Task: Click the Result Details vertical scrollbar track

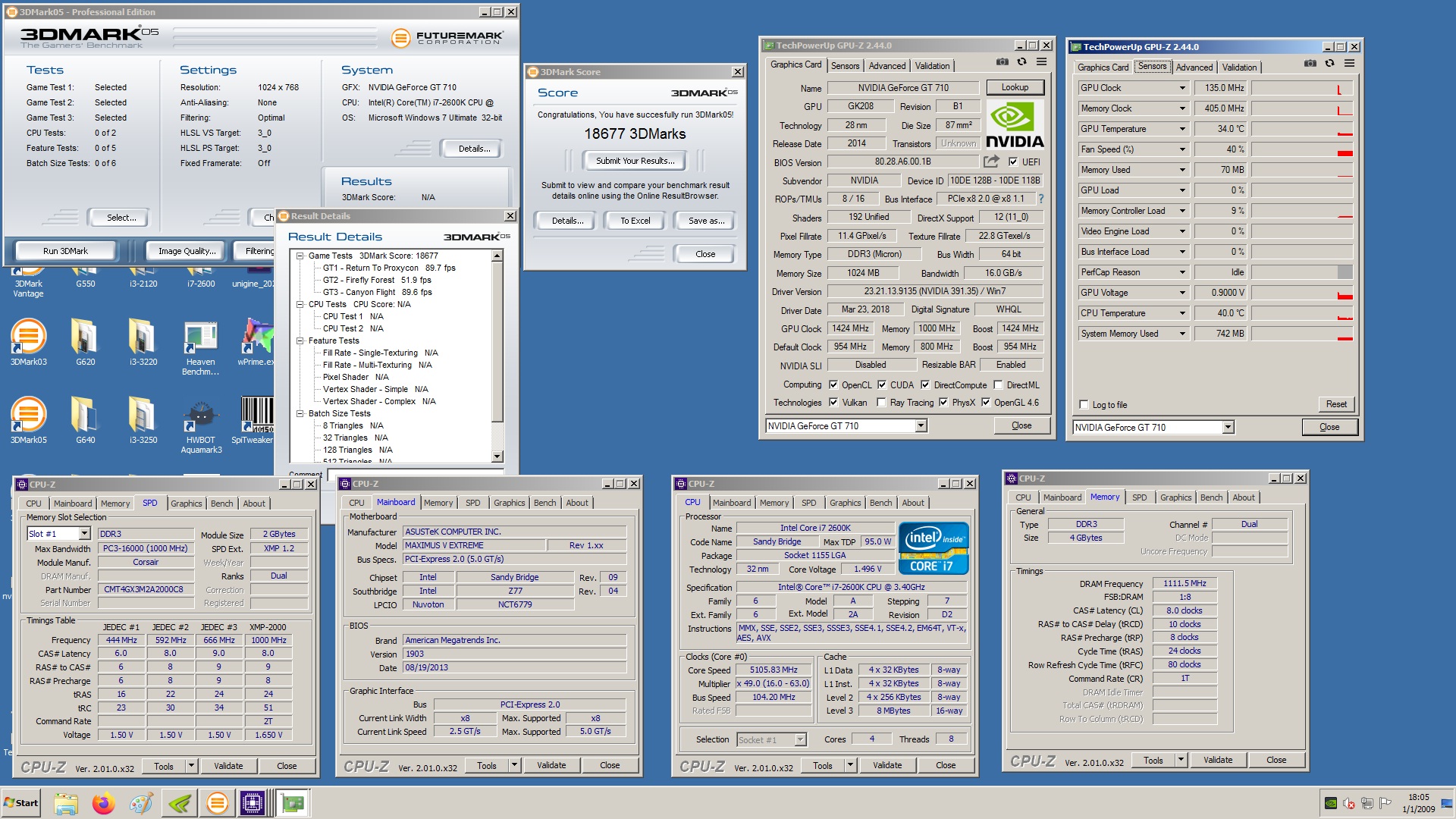Action: click(x=497, y=437)
